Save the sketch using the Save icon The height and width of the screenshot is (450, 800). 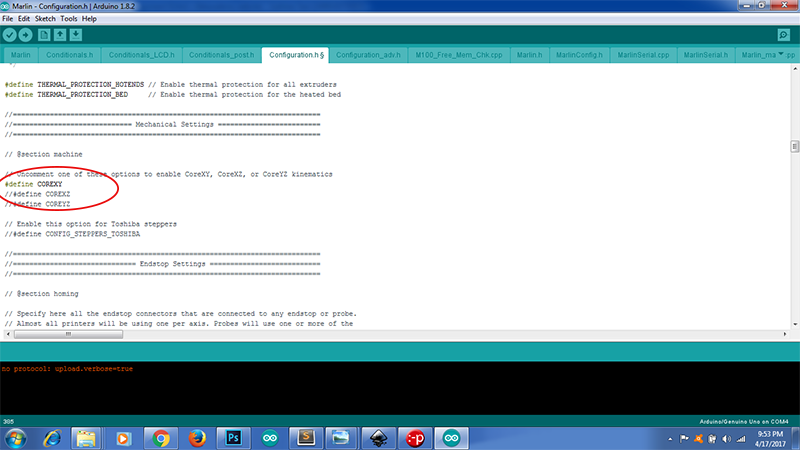(x=76, y=35)
